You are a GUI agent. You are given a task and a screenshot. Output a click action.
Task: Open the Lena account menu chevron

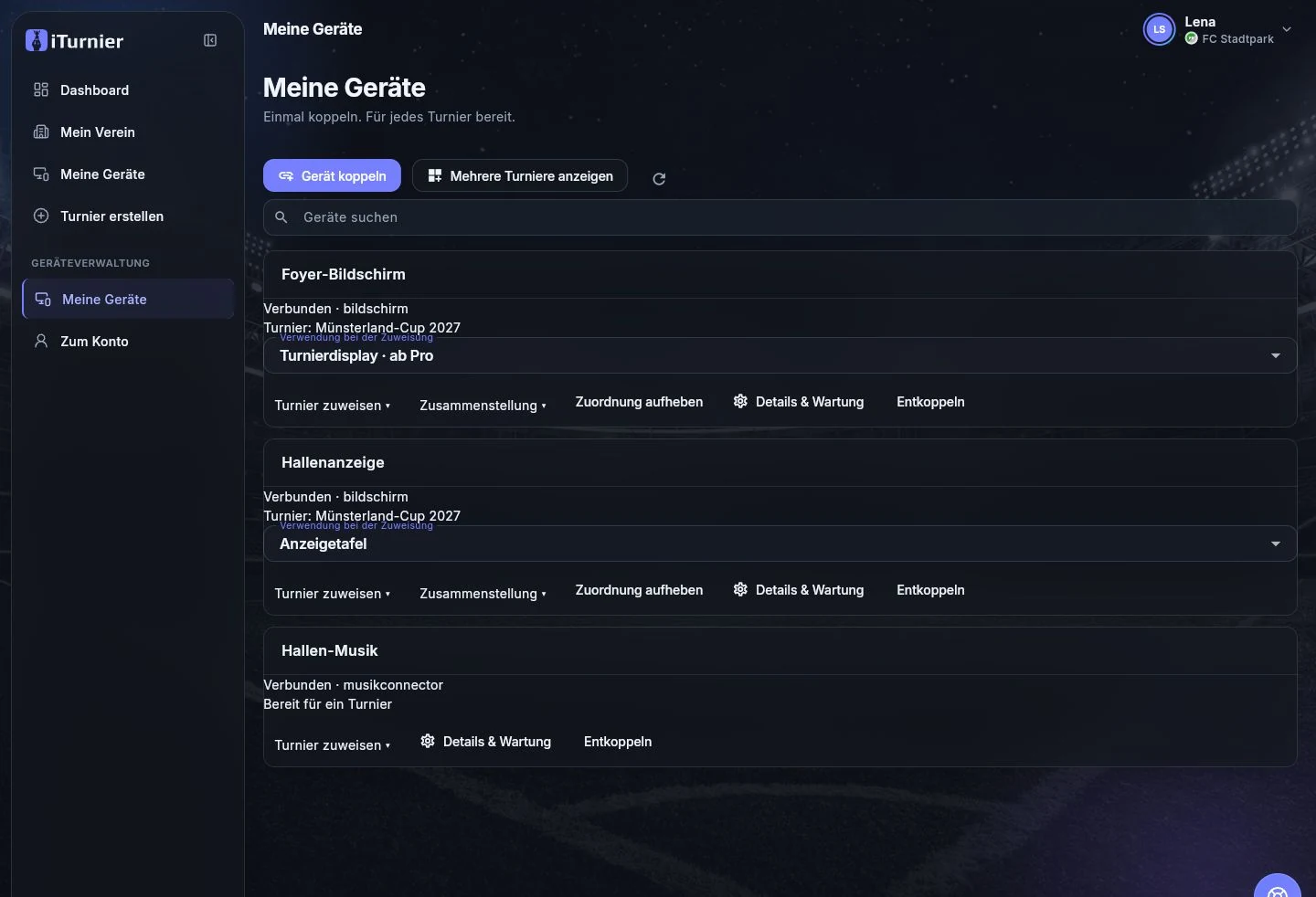pyautogui.click(x=1287, y=29)
